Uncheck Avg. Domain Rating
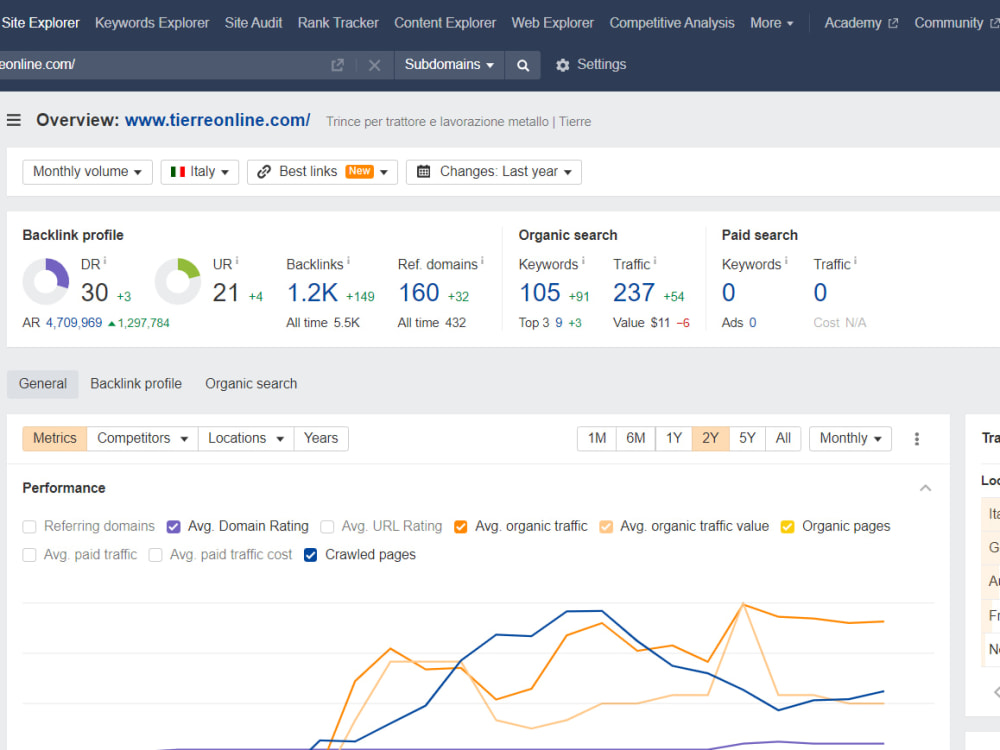Screen dimensions: 1000x750 pos(173,527)
